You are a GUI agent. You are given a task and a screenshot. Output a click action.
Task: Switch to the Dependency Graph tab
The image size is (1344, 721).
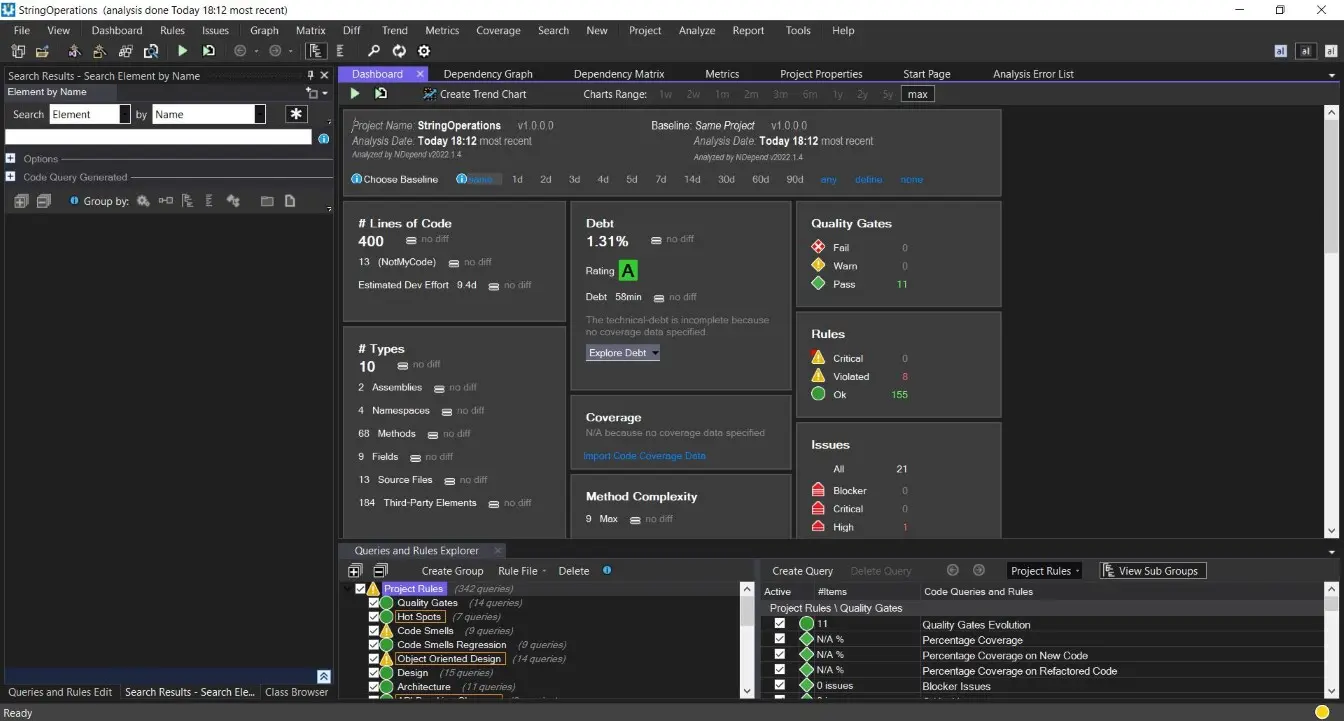488,74
